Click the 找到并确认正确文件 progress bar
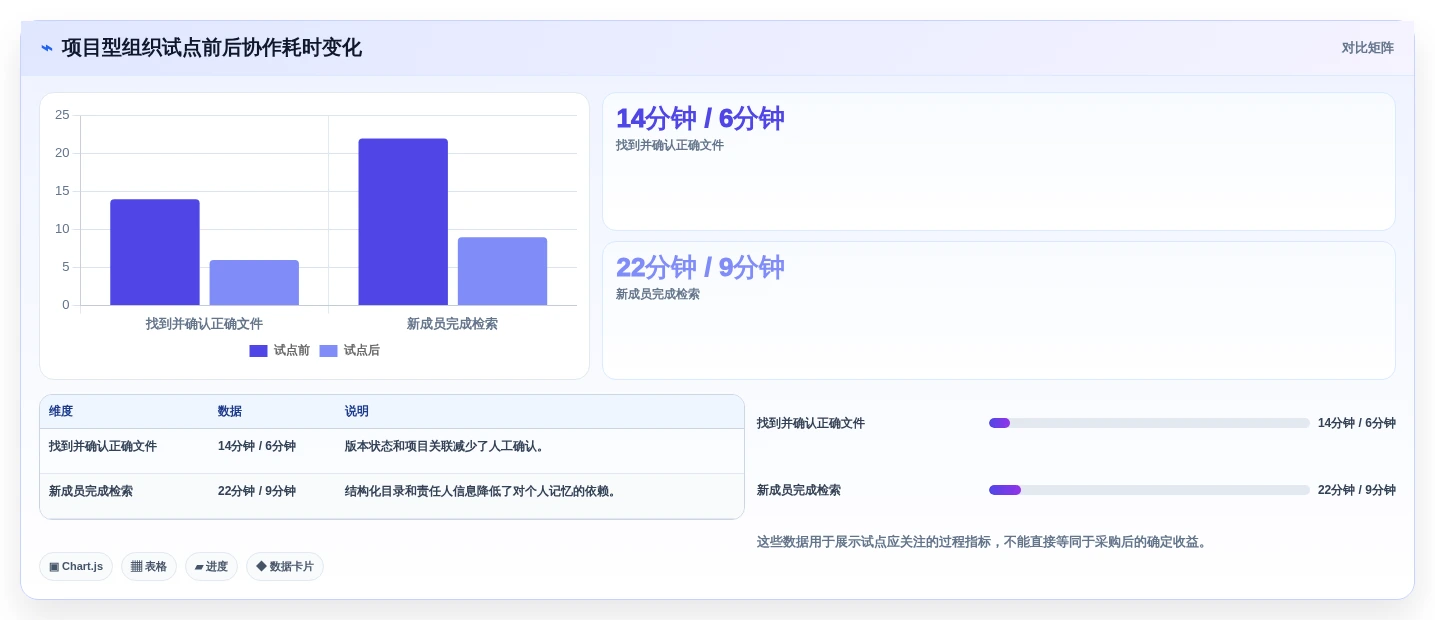Viewport: 1435px width, 620px height. [1149, 423]
